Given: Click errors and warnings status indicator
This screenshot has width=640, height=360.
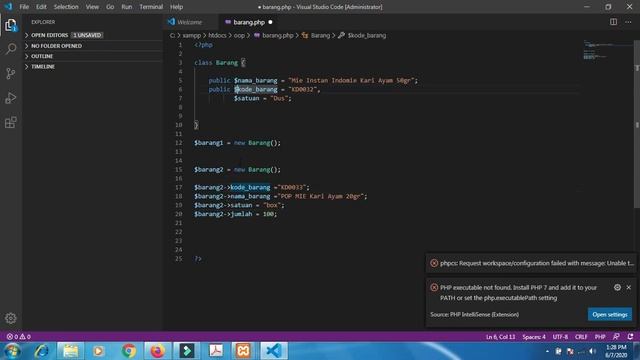Looking at the screenshot, I should (19, 337).
